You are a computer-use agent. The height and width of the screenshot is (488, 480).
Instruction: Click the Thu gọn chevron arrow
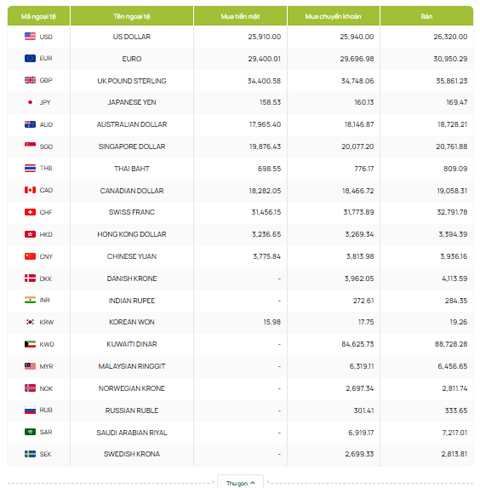click(253, 483)
